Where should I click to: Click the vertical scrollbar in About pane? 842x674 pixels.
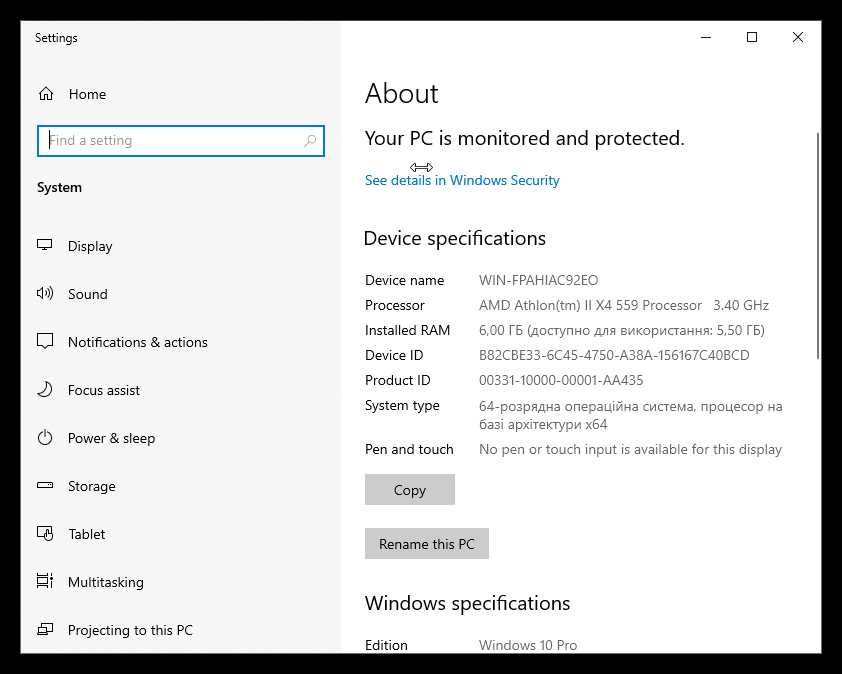[818, 245]
